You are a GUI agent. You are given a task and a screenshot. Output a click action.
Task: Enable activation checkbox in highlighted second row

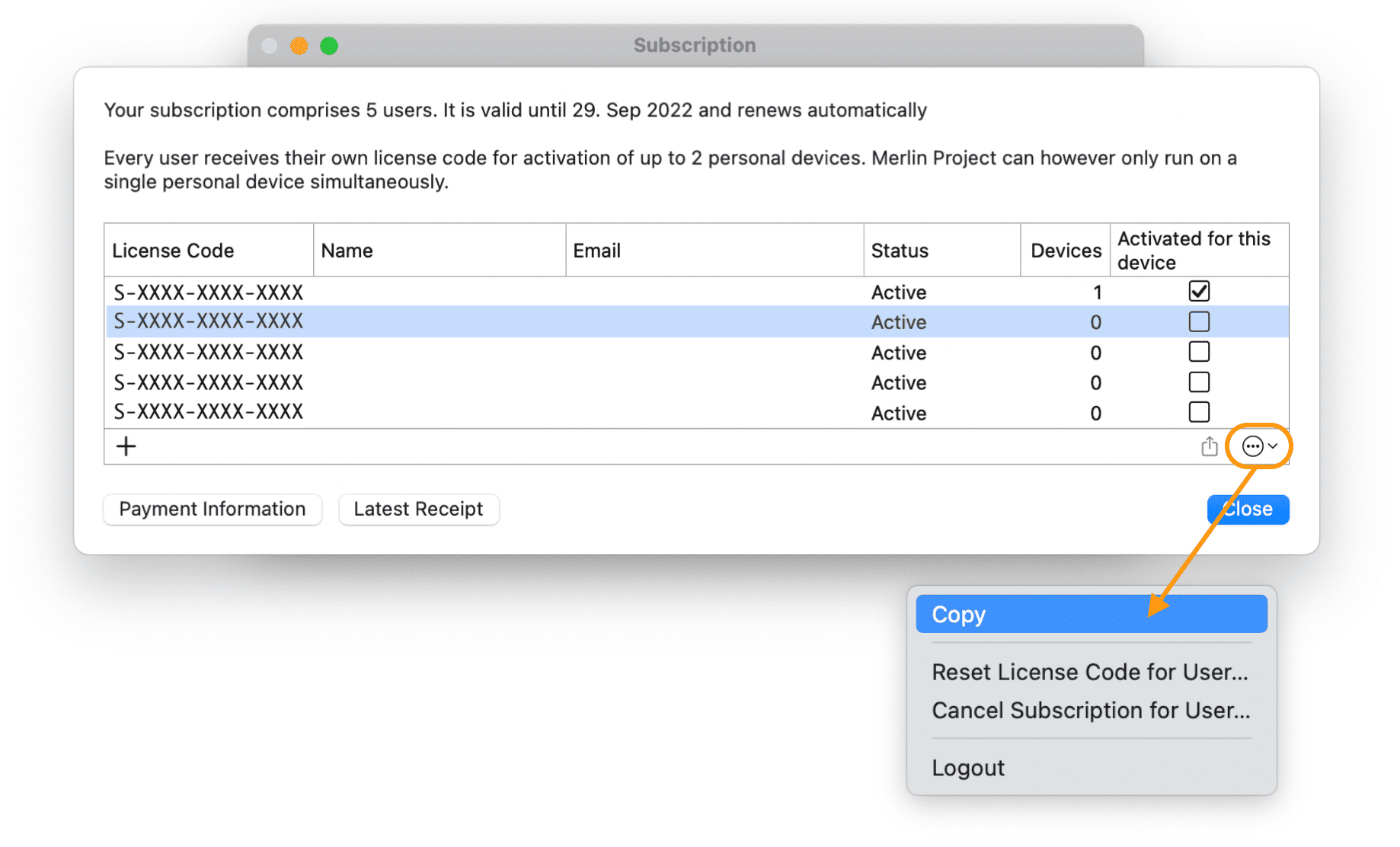point(1199,322)
